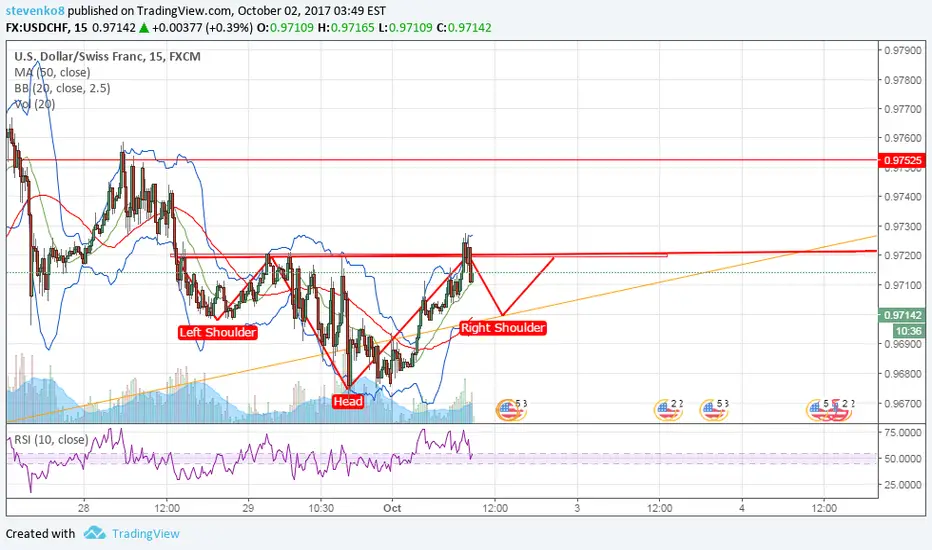
Task: Click the 4 date label on time axis
Action: click(742, 508)
